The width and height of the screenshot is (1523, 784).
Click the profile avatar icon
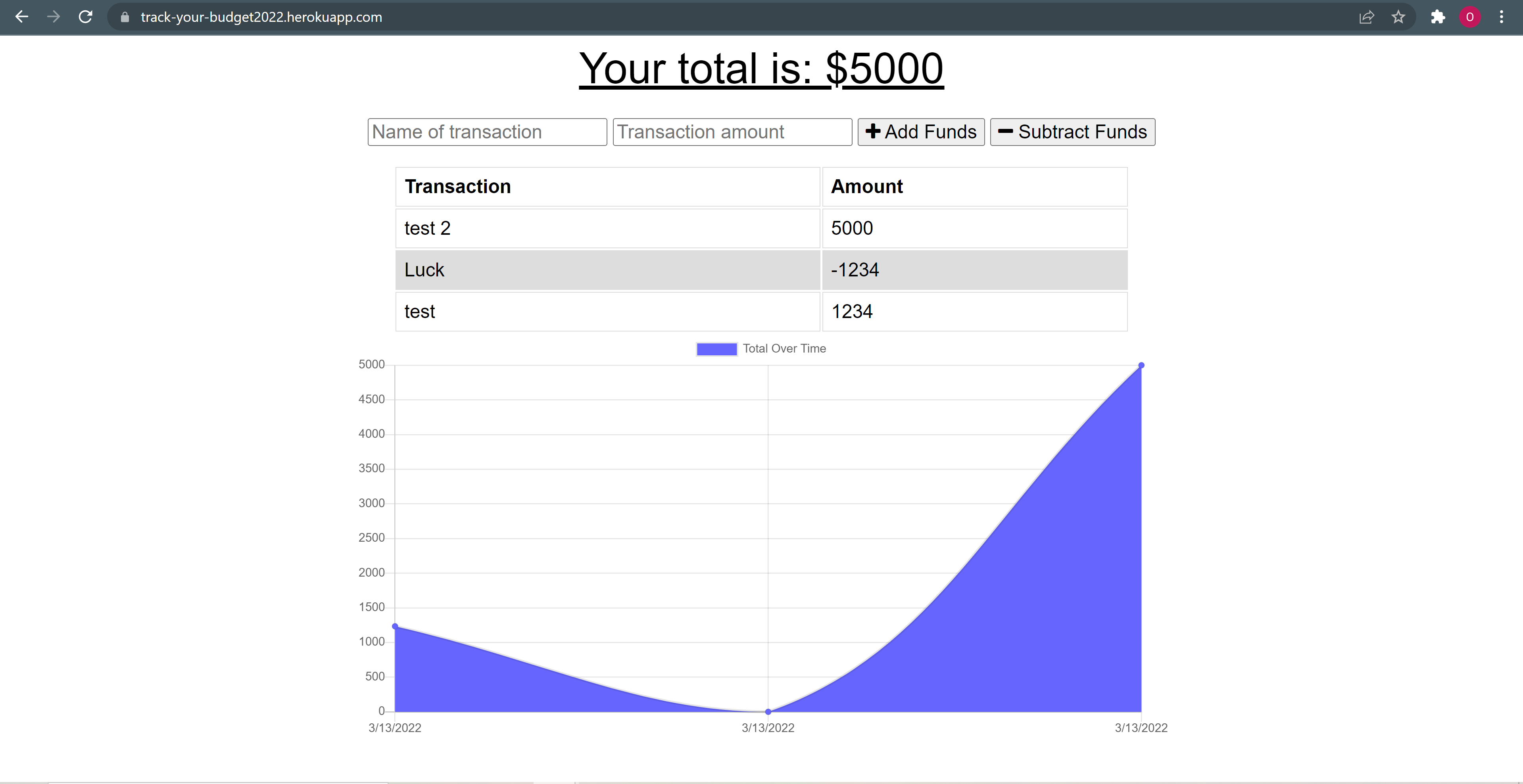click(x=1470, y=17)
